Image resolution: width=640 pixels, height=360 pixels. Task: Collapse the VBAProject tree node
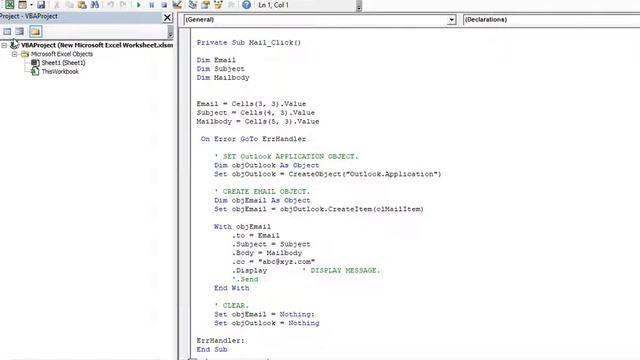tap(4, 45)
